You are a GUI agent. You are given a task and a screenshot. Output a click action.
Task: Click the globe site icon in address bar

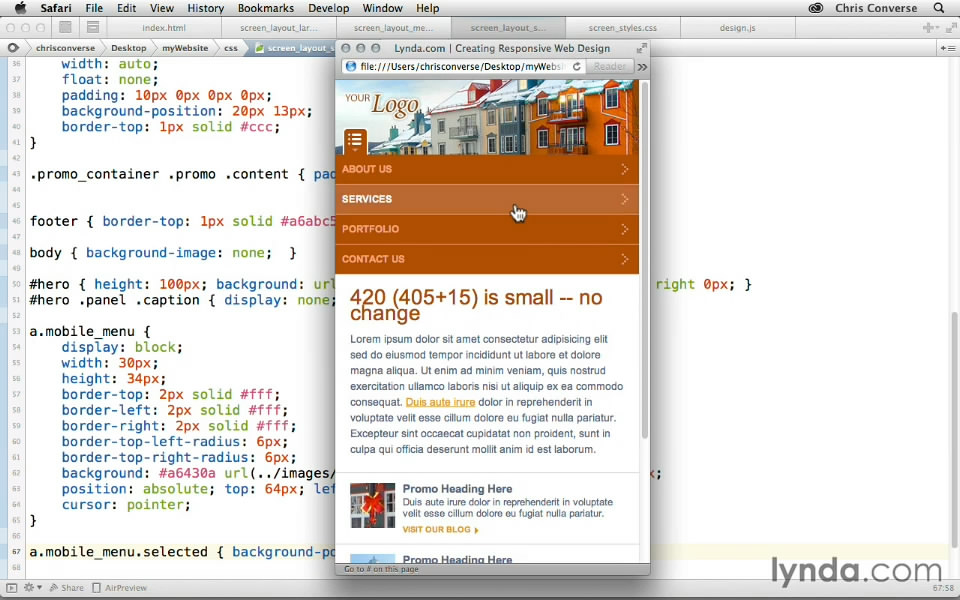pos(351,66)
